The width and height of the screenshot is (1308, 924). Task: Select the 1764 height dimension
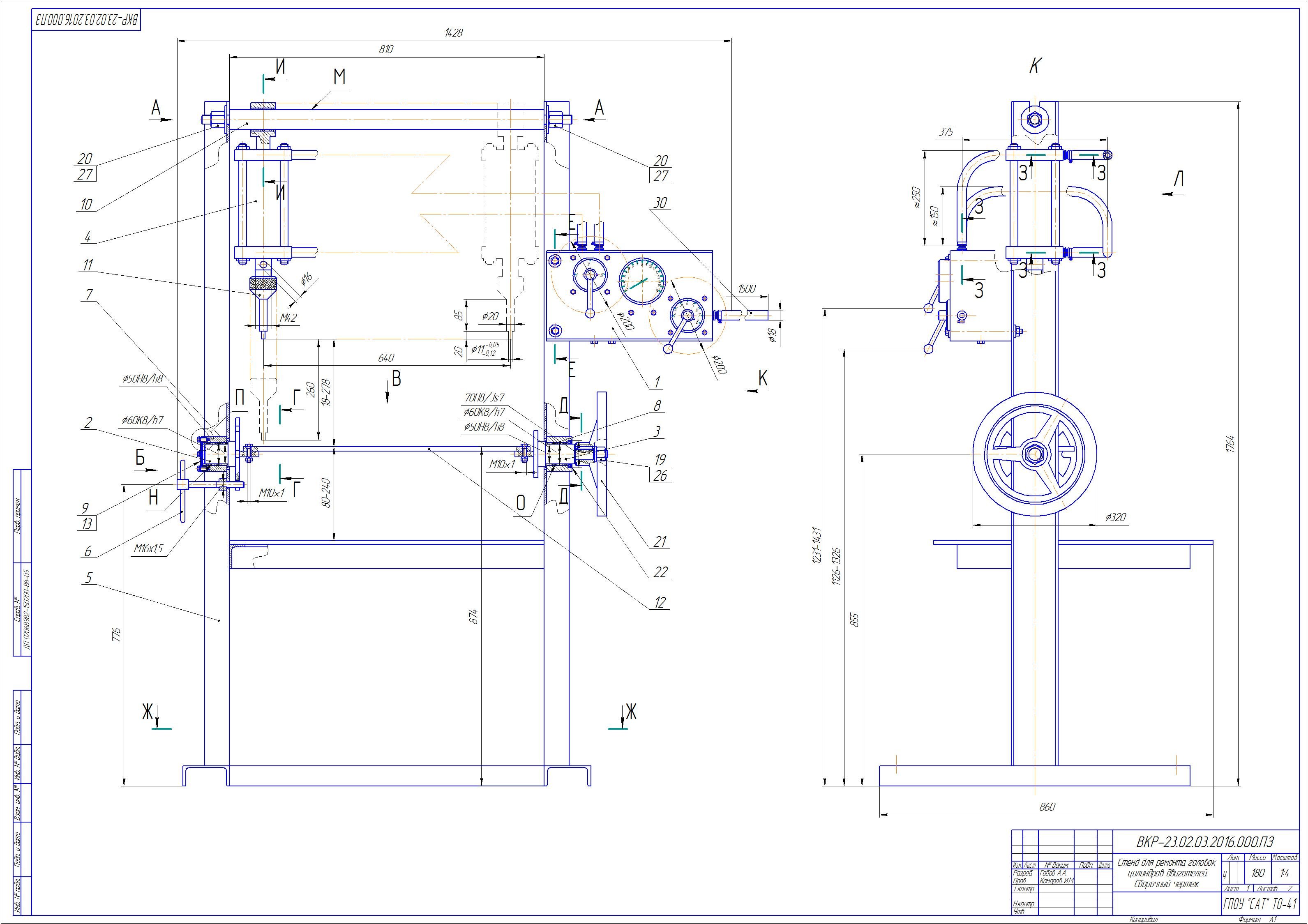pos(1230,445)
